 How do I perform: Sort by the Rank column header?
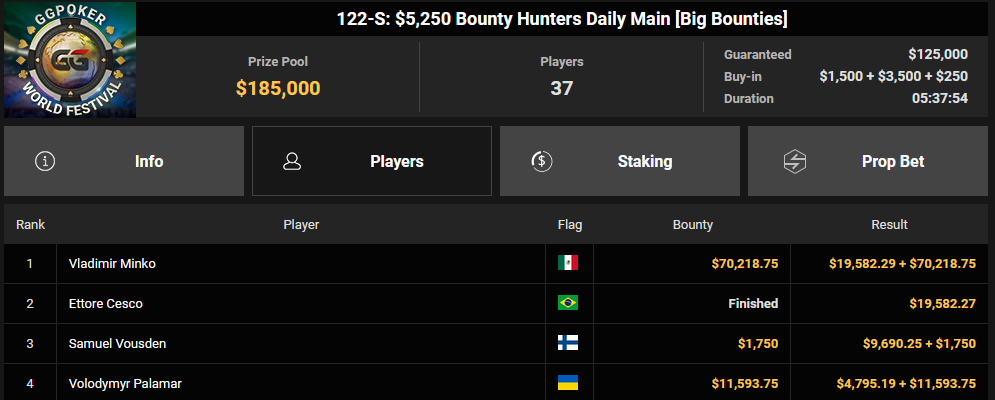[x=30, y=225]
